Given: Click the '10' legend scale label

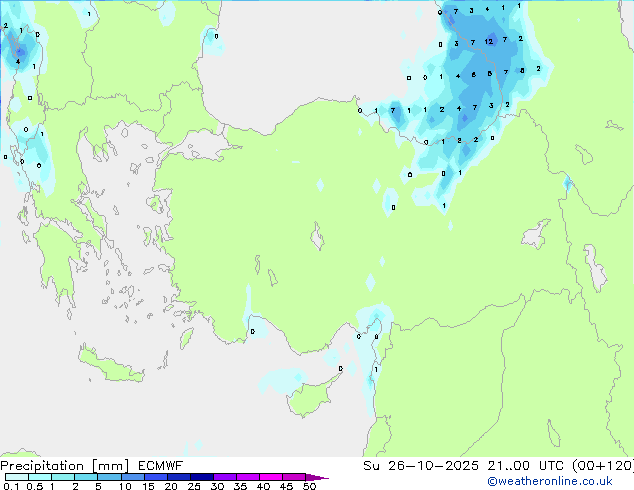Looking at the screenshot, I should (125, 486).
